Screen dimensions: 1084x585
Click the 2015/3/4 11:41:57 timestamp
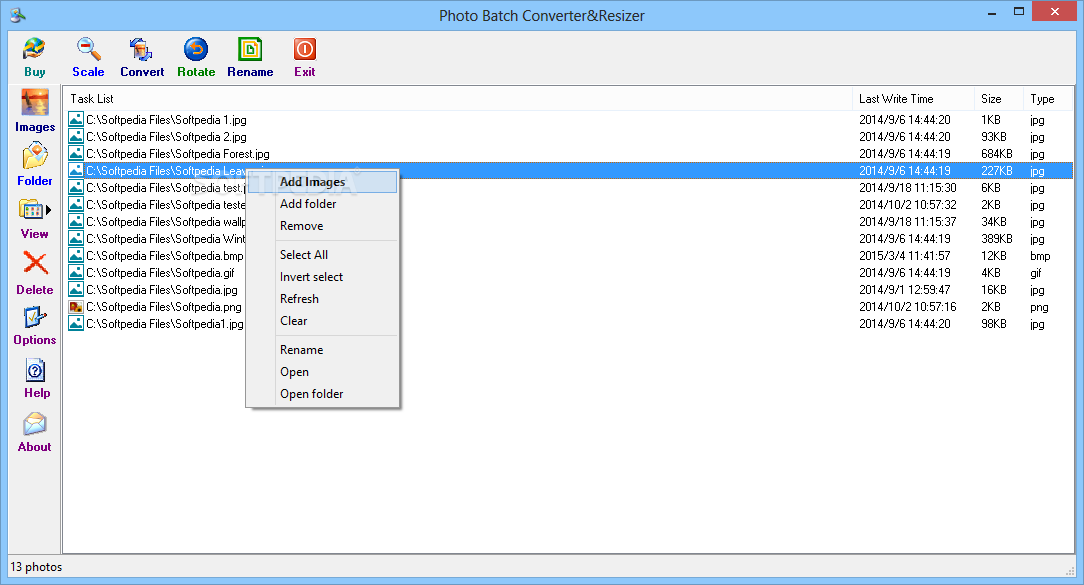(904, 256)
